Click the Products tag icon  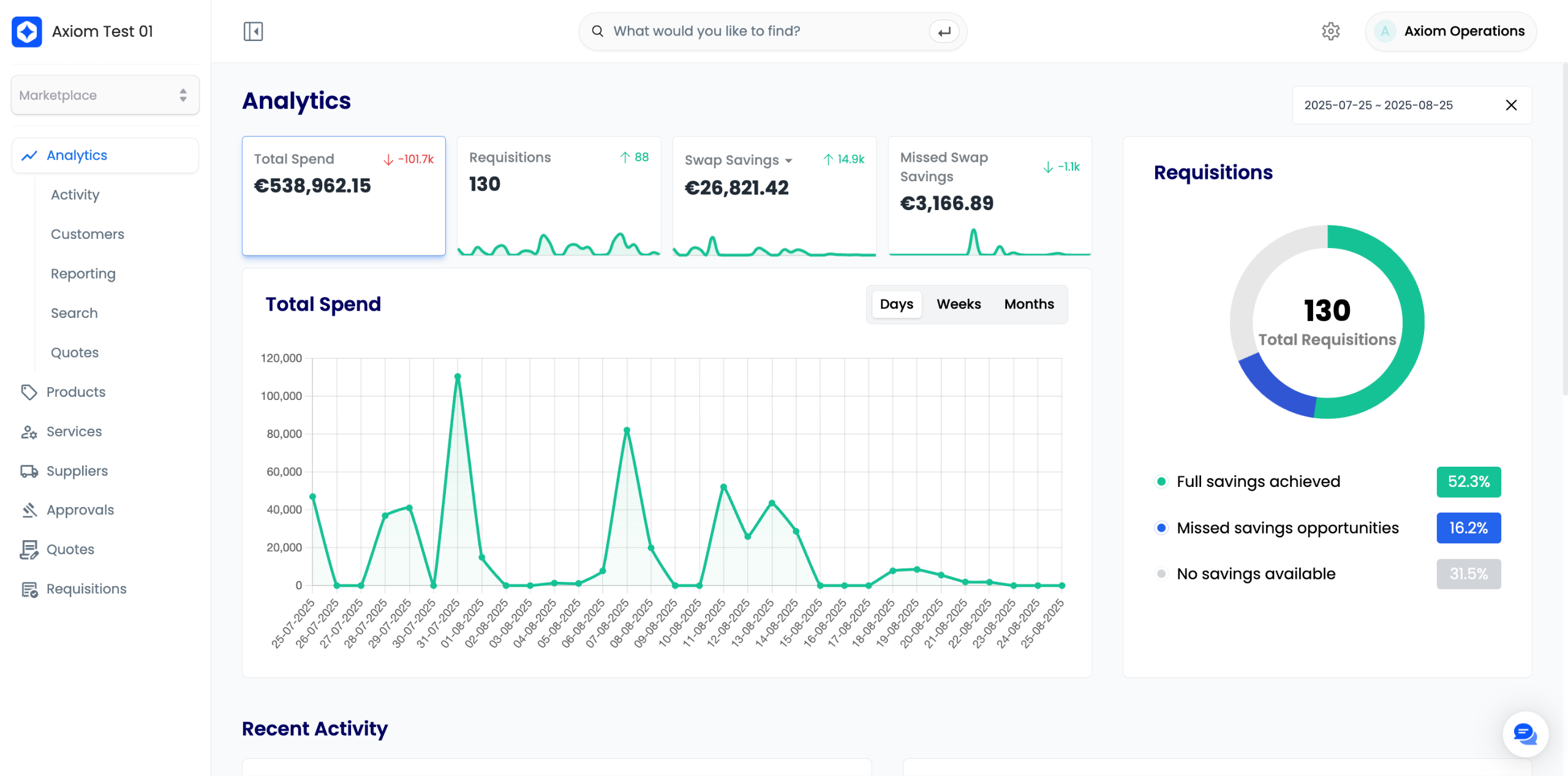click(x=29, y=392)
